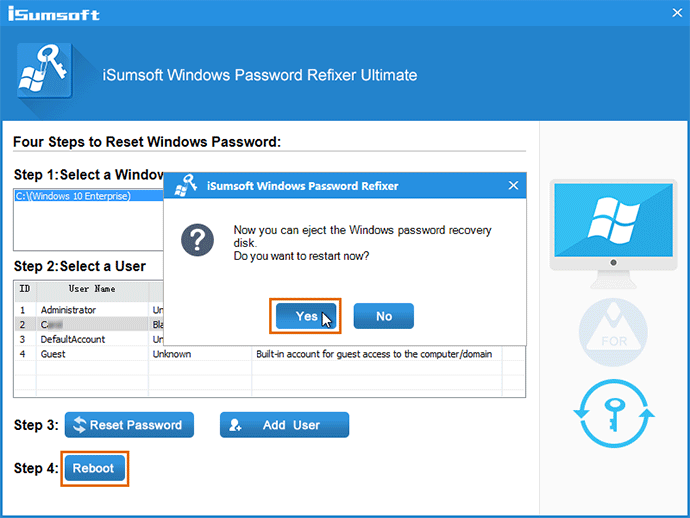Click the guest access description cell
Viewport: 690px width, 518px height.
[377, 354]
